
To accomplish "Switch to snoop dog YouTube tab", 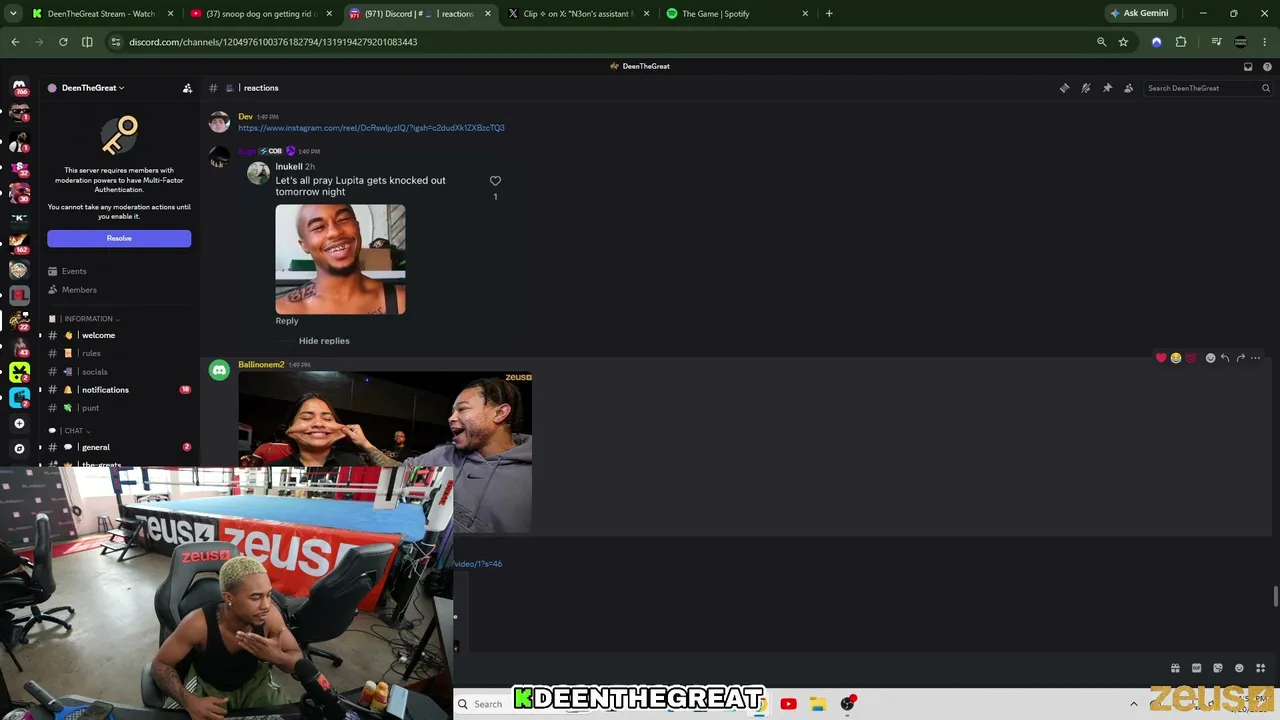I will (262, 14).
